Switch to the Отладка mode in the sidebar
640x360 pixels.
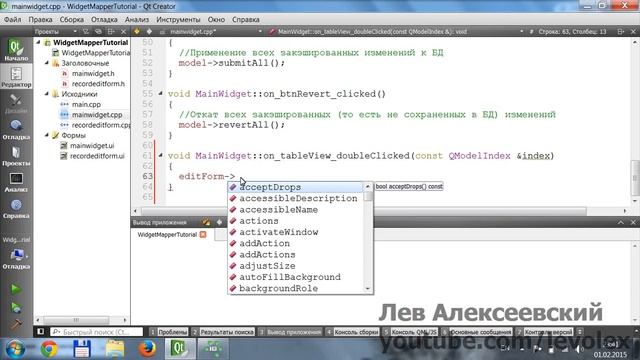(x=16, y=129)
